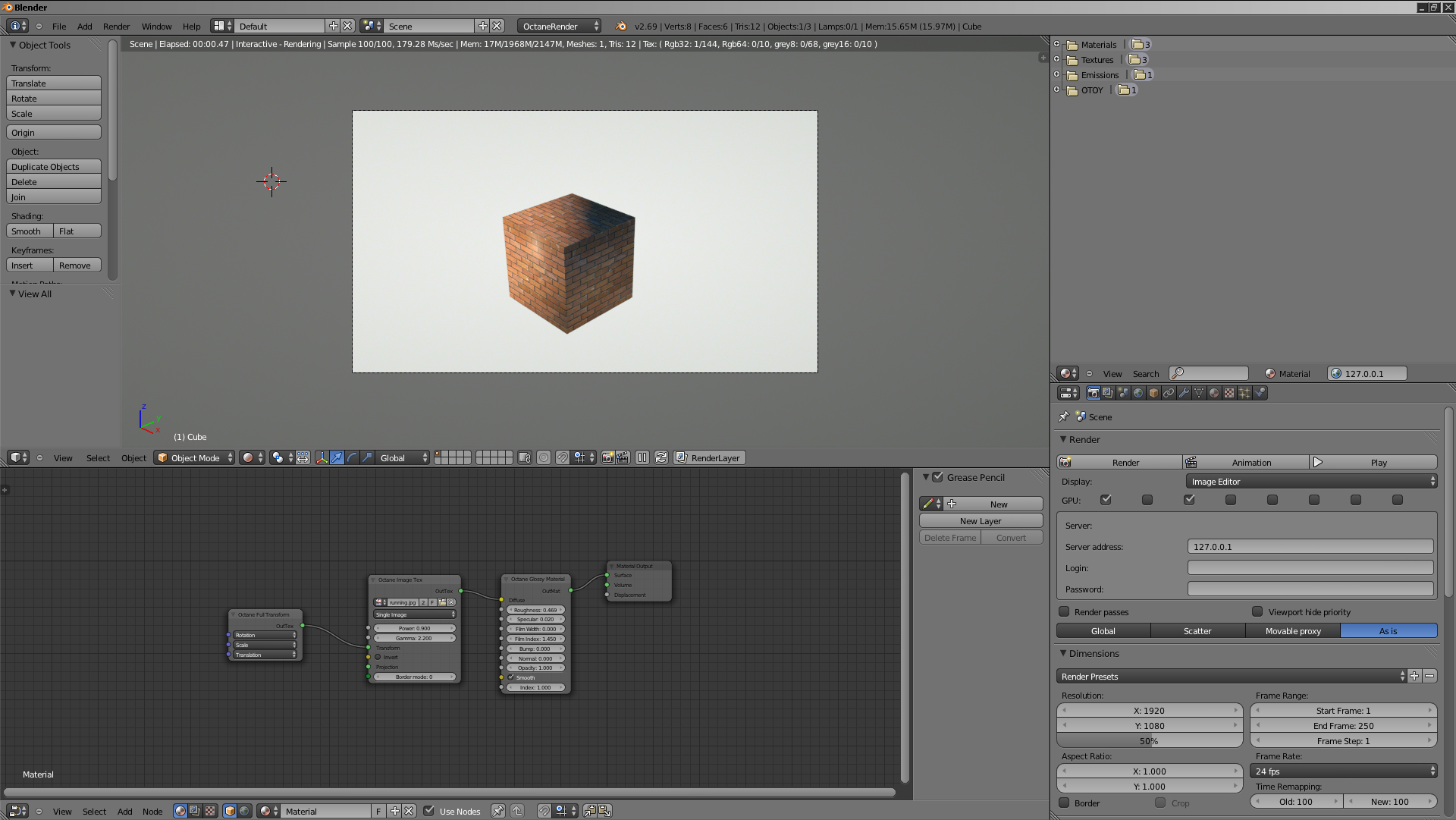Click the OpenGL render camera icon
Viewport: 1456px width, 820px height.
(x=607, y=457)
